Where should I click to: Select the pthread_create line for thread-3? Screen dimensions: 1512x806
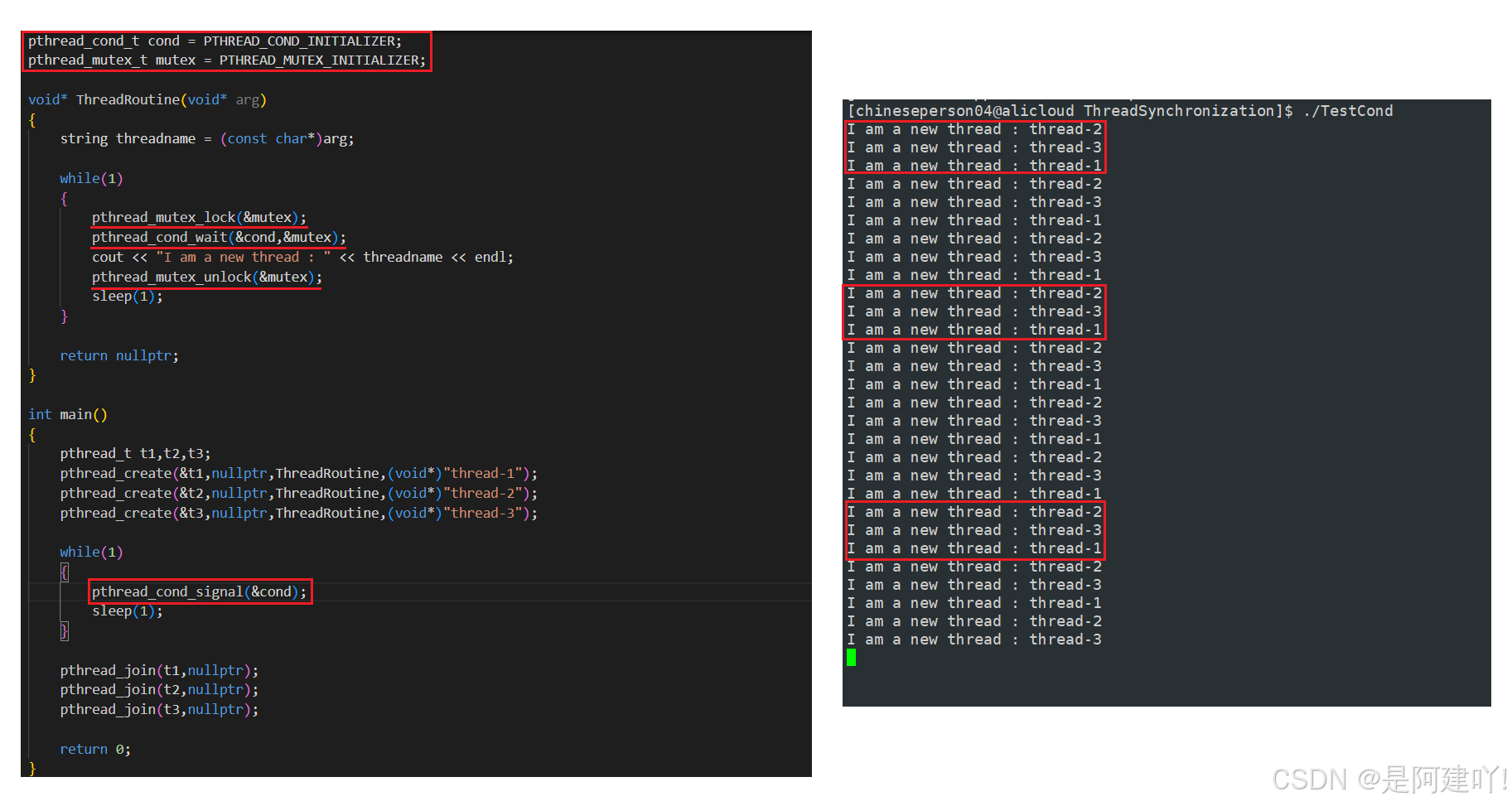point(298,514)
